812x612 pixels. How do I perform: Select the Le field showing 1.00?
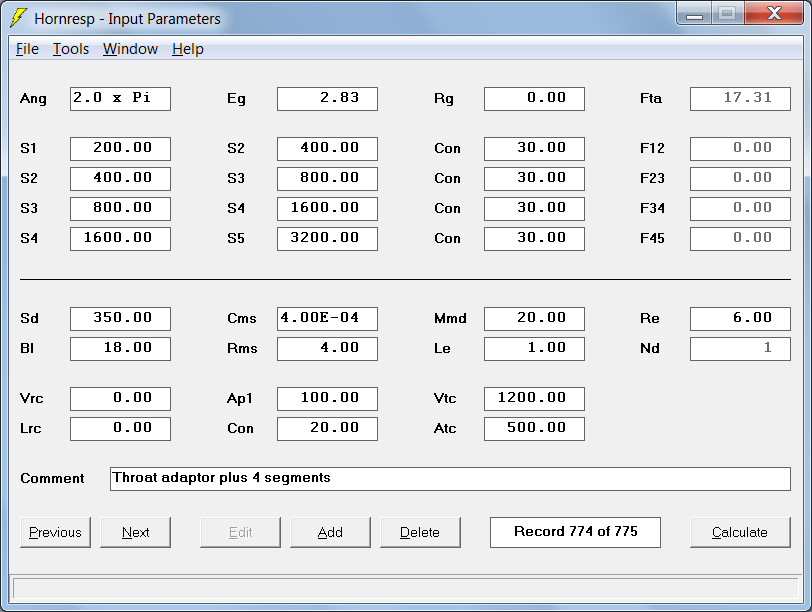(x=534, y=349)
